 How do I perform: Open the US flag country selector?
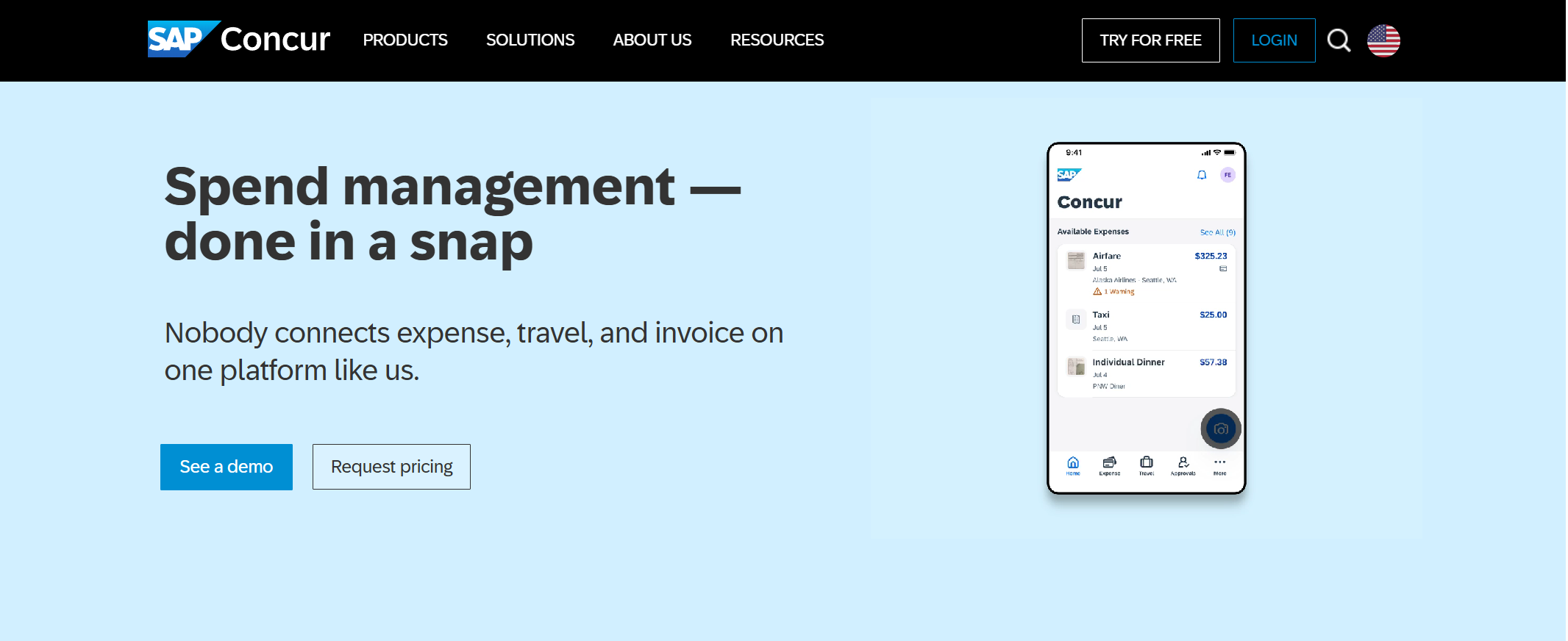(x=1383, y=40)
